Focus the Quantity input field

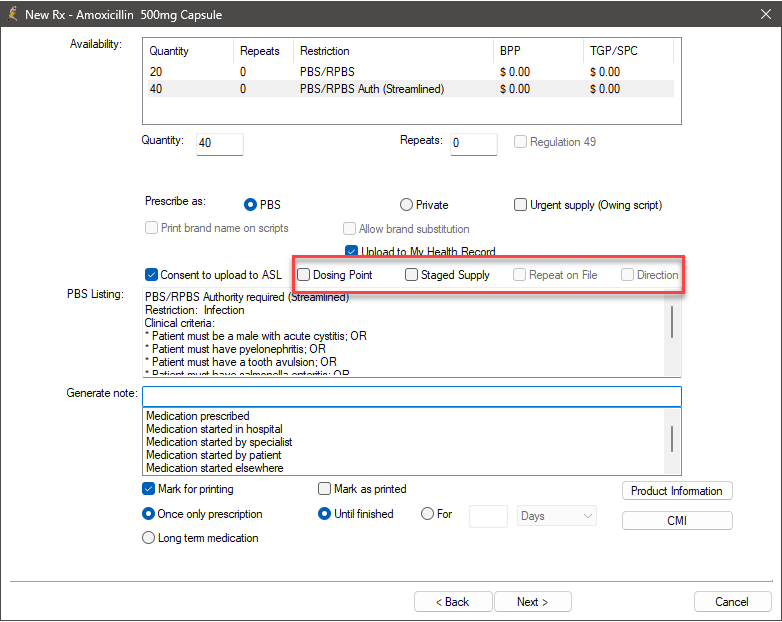coord(219,144)
